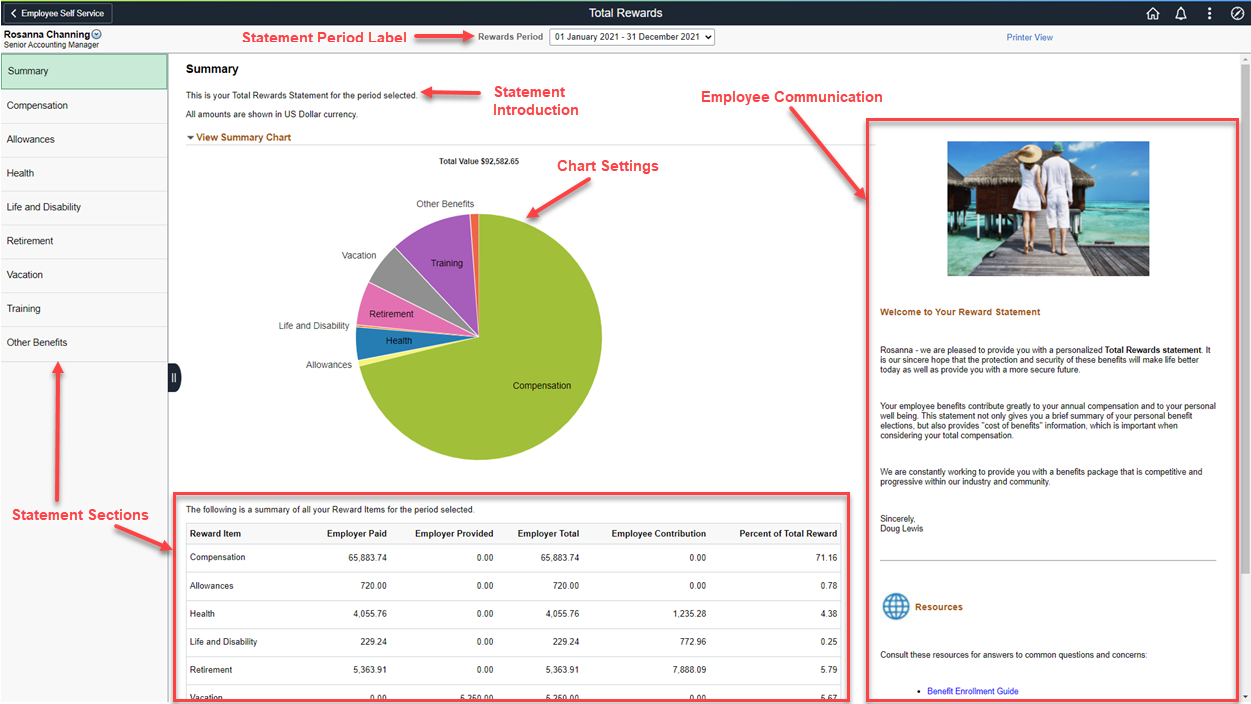Select the Other Benefits section in sidebar

[x=84, y=343]
